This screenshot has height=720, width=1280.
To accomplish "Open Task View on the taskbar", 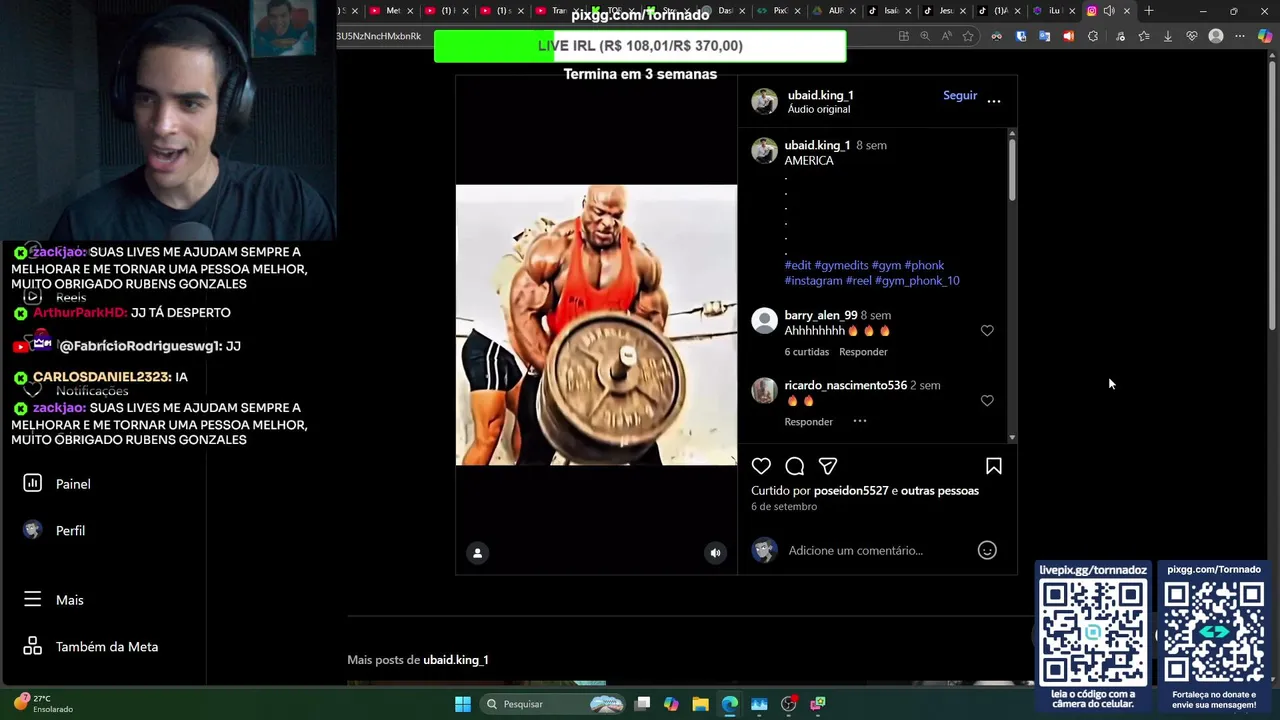I will (x=643, y=704).
